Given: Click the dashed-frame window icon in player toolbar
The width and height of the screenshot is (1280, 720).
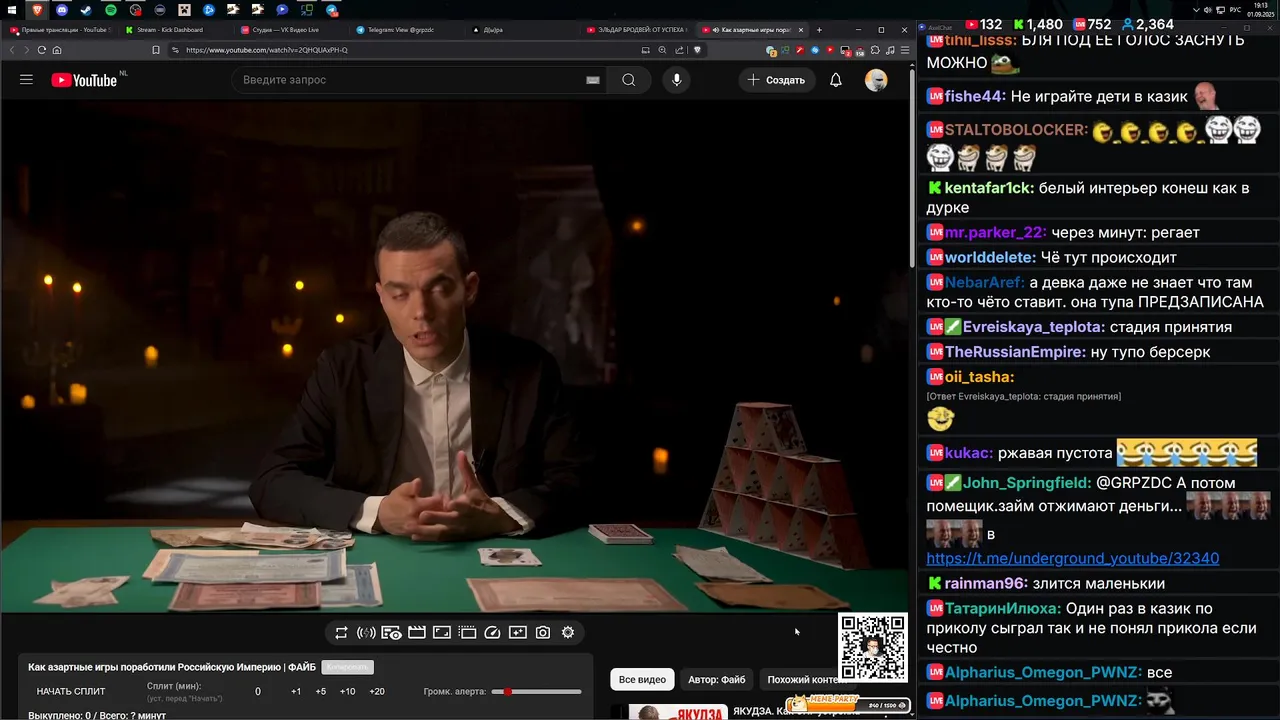Looking at the screenshot, I should [x=467, y=632].
